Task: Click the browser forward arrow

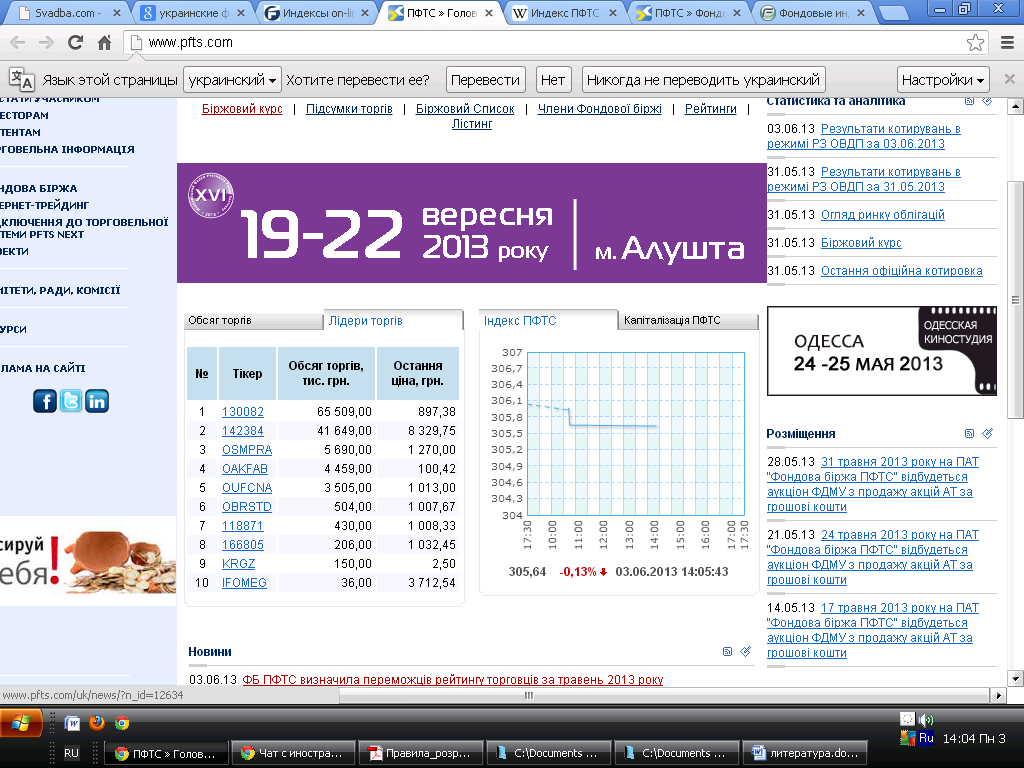Action: tap(46, 43)
